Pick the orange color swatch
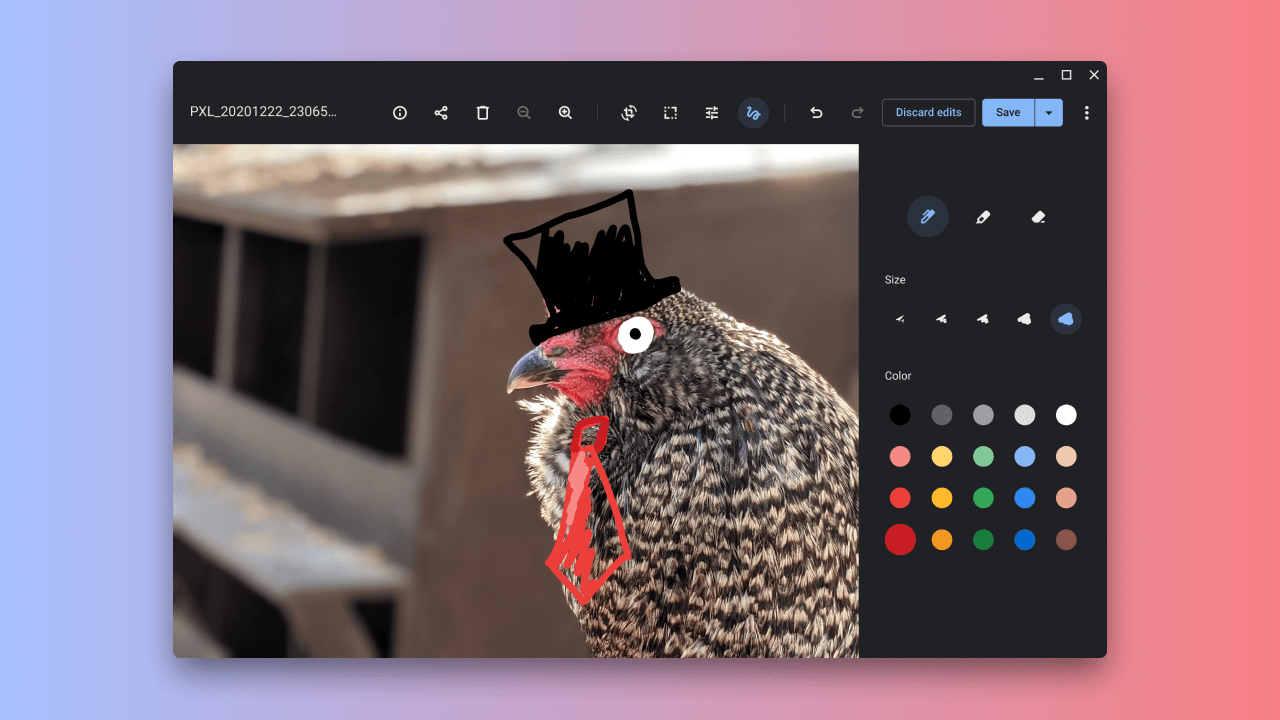This screenshot has height=720, width=1280. coord(941,540)
